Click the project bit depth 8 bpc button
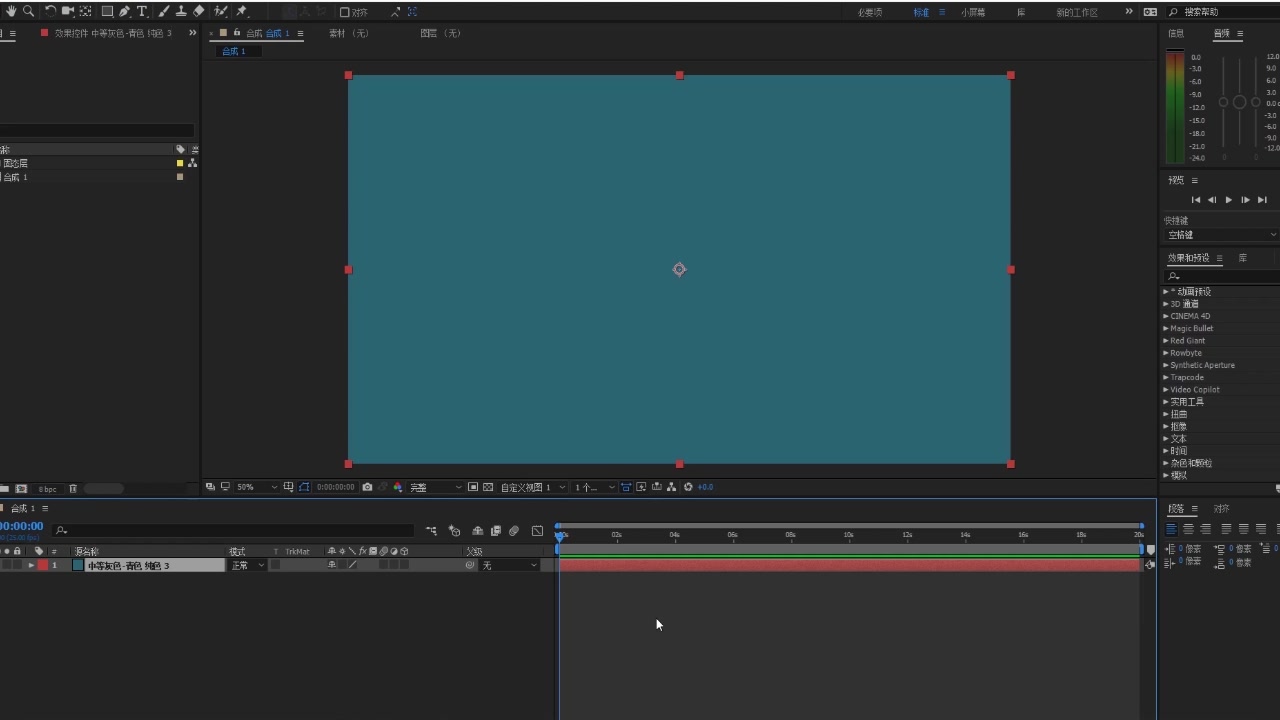Image resolution: width=1280 pixels, height=720 pixels. coord(48,489)
